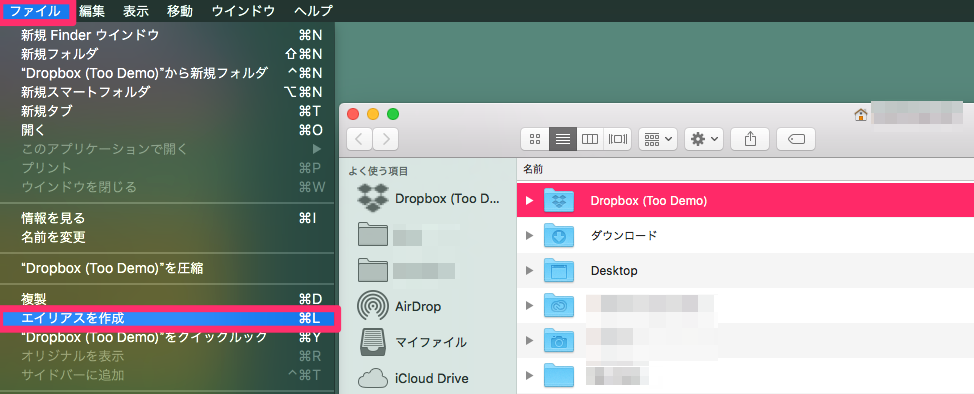Choose 新規フォルダ menu item
The image size is (974, 394).
[168, 54]
